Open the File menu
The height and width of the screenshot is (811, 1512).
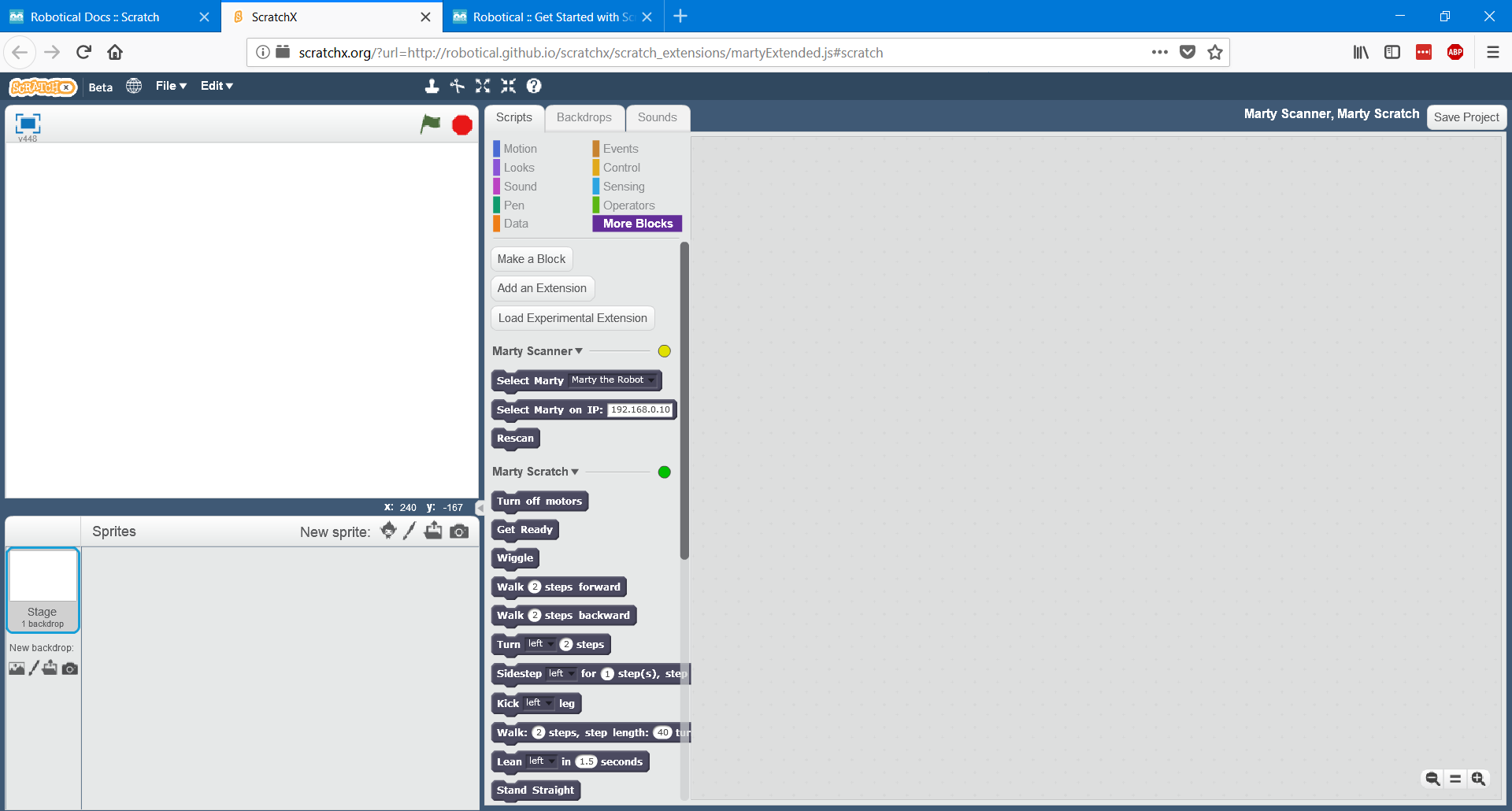171,86
